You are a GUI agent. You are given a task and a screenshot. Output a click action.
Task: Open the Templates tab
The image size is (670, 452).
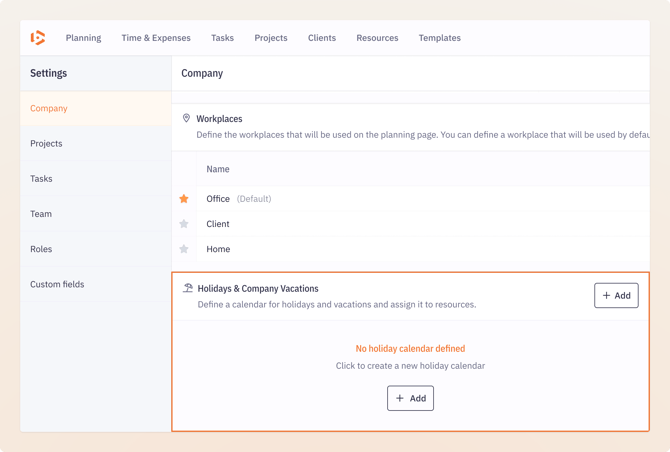click(x=439, y=38)
